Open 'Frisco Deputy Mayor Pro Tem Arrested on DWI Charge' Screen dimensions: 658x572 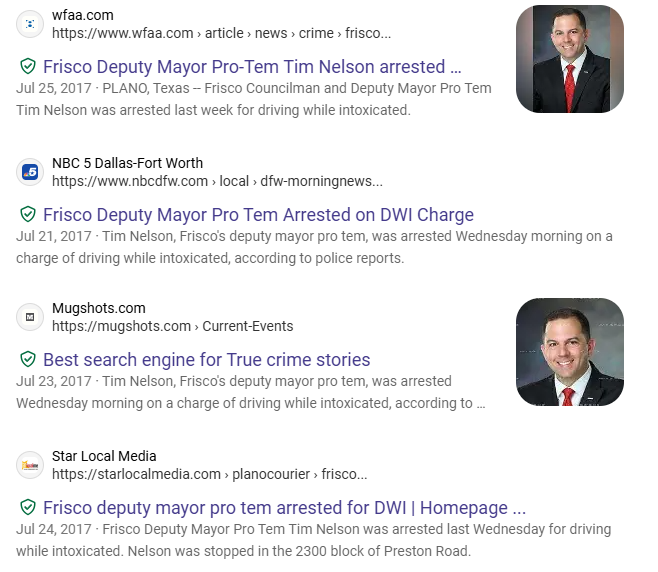click(258, 214)
